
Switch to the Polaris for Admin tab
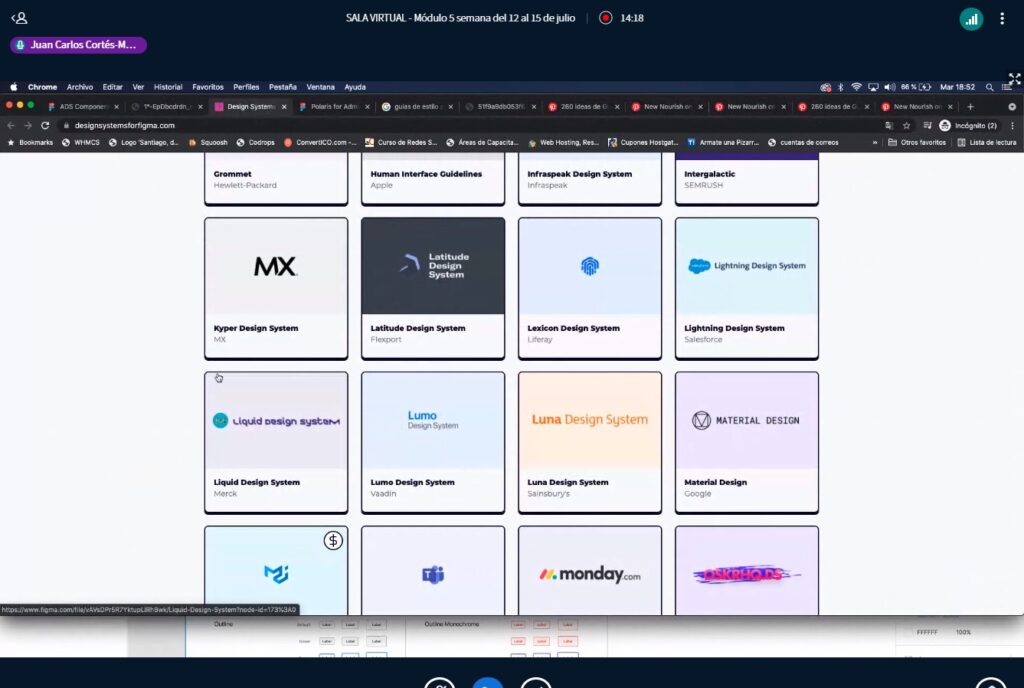[334, 106]
